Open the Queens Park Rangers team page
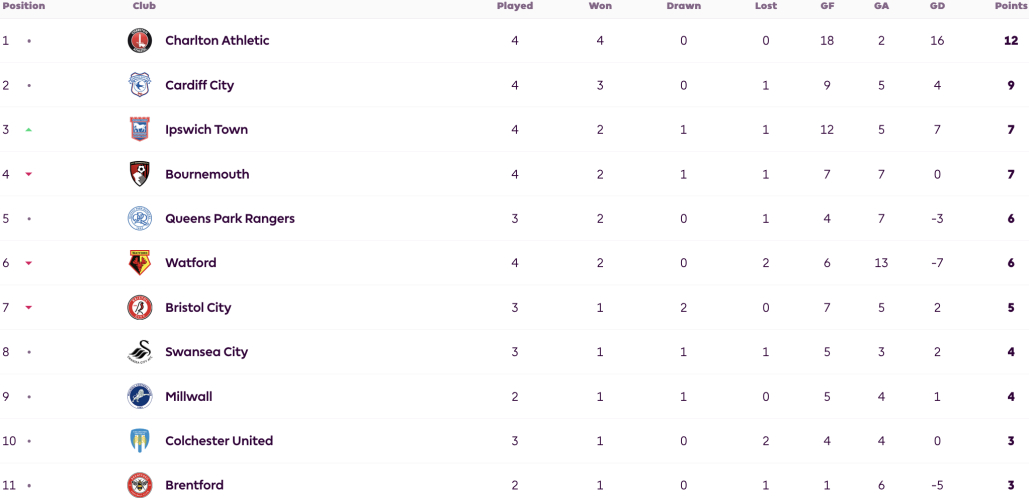 point(230,219)
